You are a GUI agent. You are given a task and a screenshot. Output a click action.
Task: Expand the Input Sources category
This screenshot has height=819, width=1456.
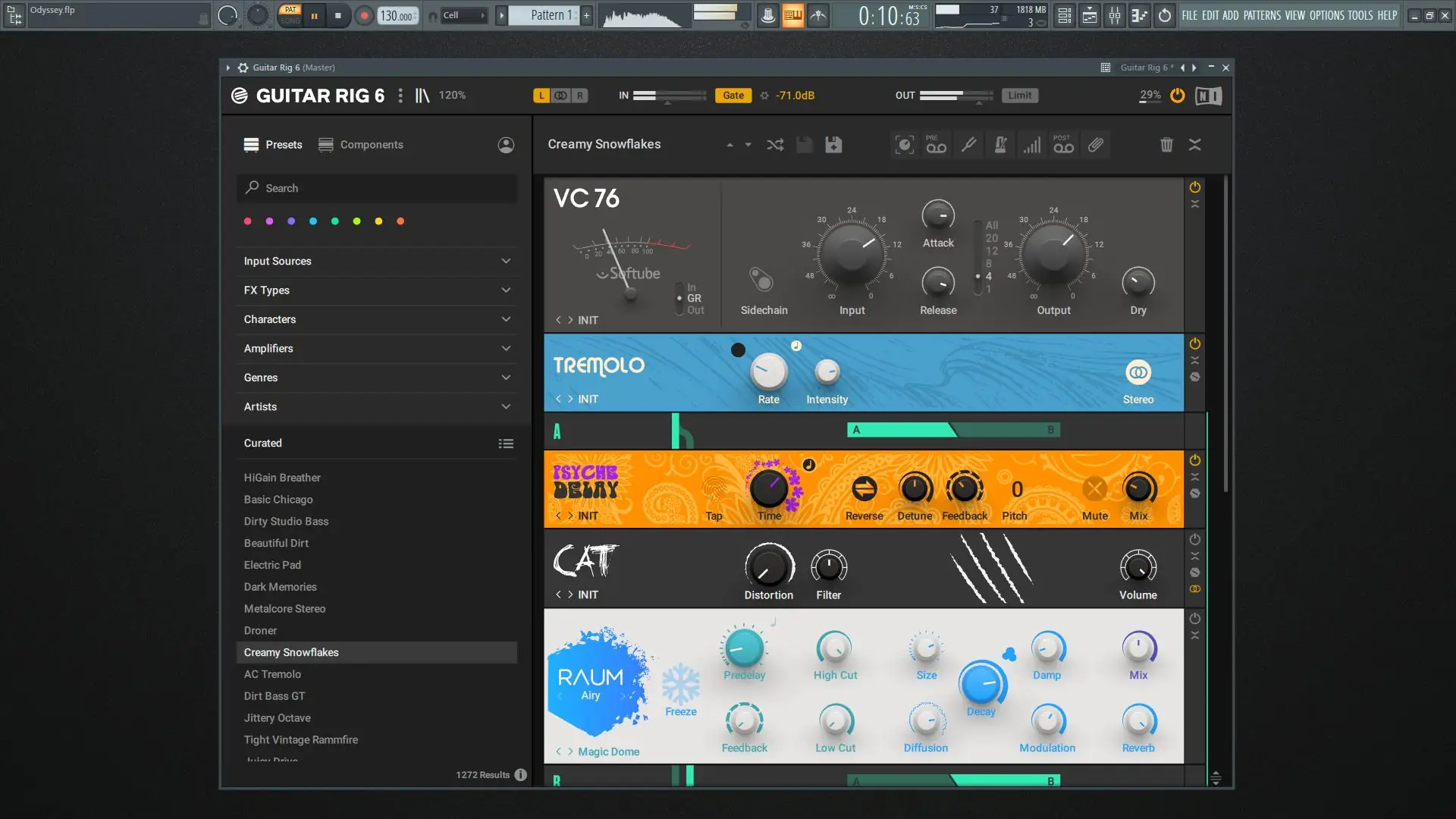pos(376,262)
